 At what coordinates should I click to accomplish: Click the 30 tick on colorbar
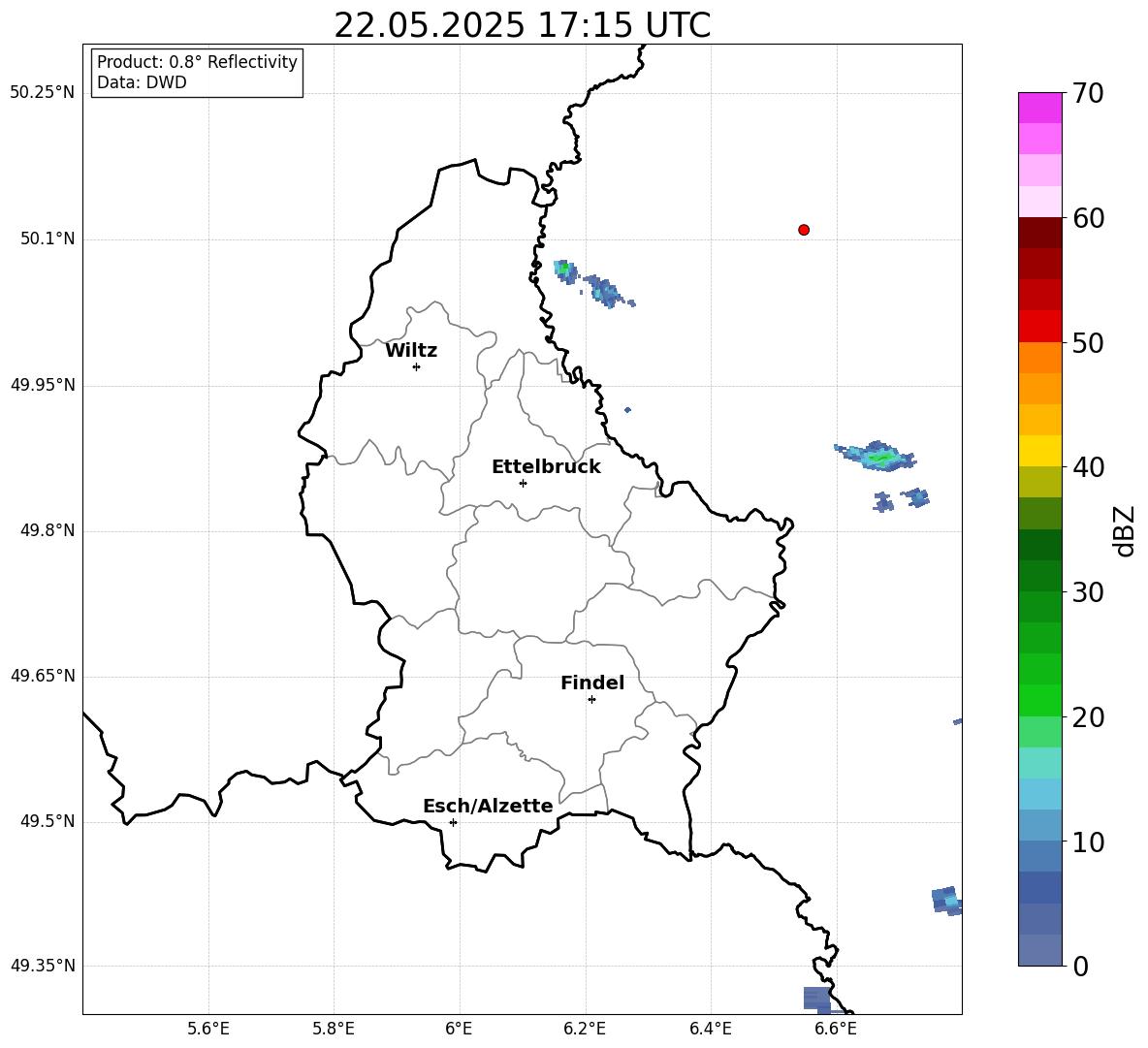click(1088, 592)
